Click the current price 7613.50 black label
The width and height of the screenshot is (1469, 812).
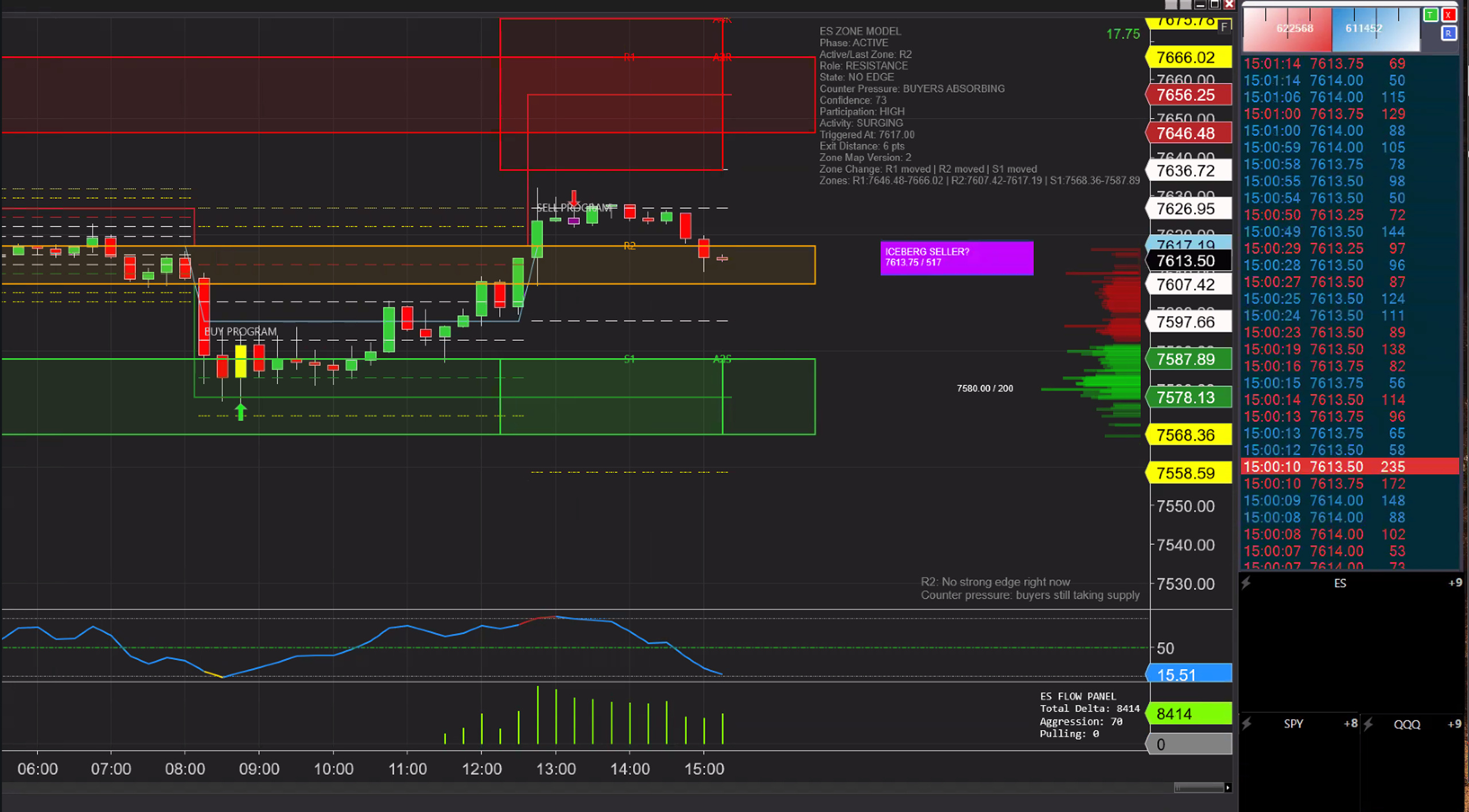(1188, 261)
